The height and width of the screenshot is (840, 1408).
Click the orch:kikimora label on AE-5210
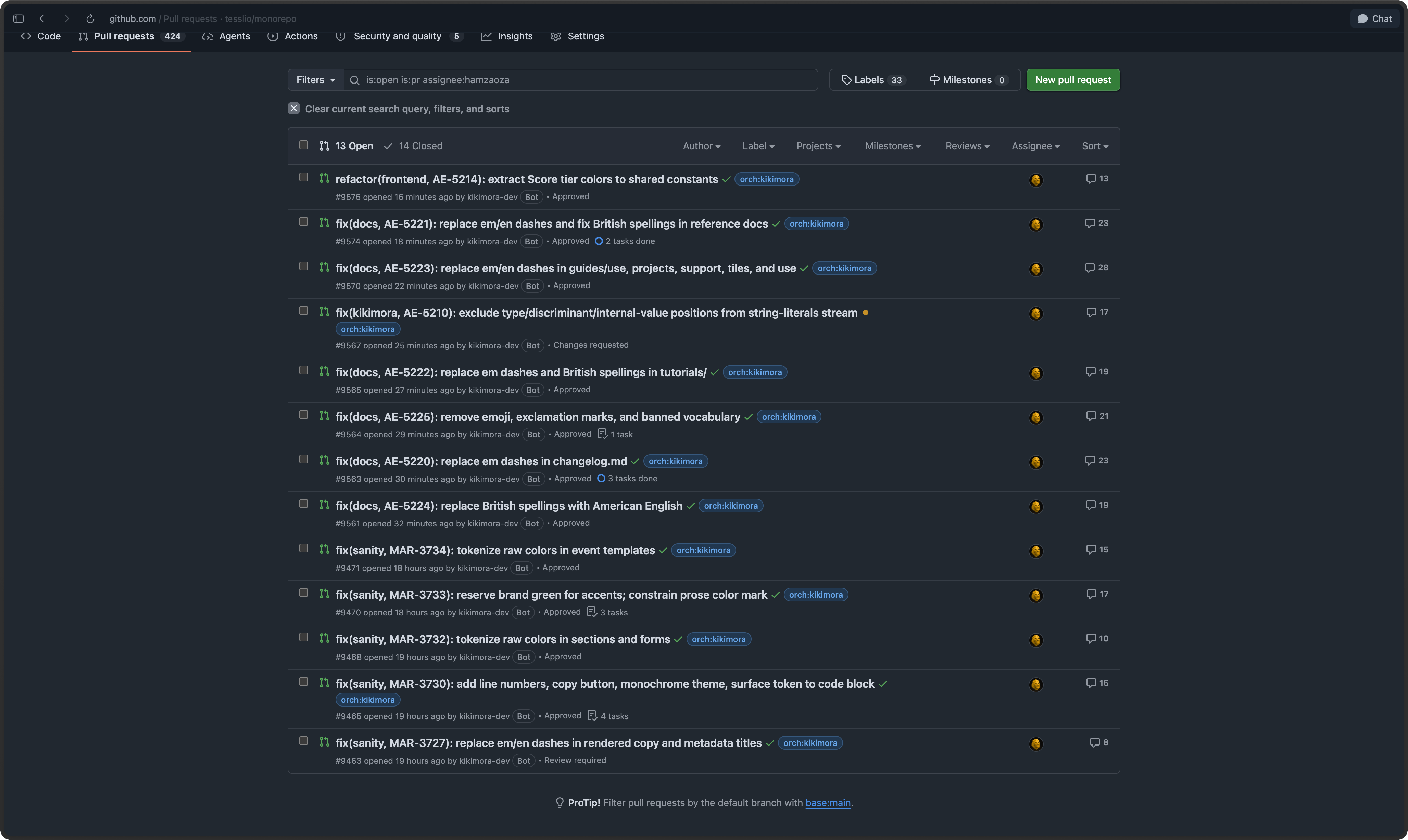367,329
